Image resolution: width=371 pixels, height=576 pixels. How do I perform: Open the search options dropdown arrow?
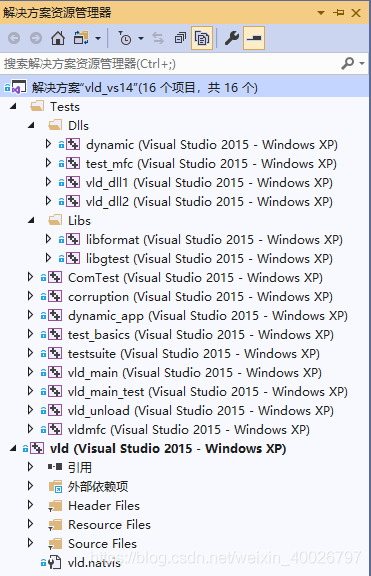pyautogui.click(x=362, y=64)
